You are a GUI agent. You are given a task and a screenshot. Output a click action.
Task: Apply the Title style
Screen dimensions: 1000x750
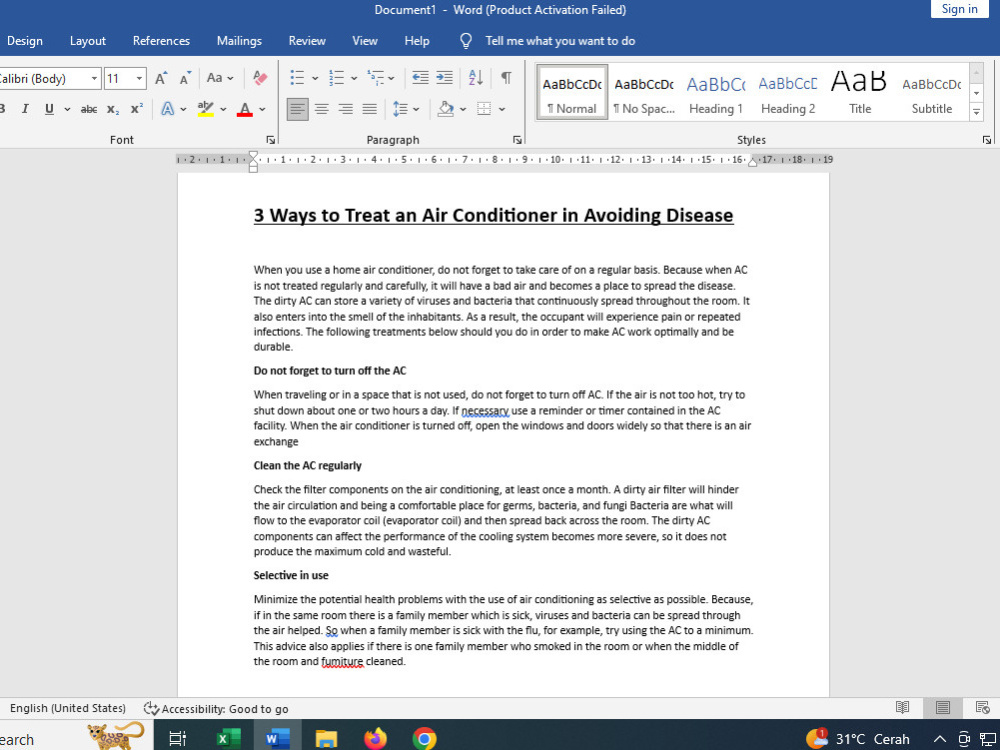tap(860, 92)
